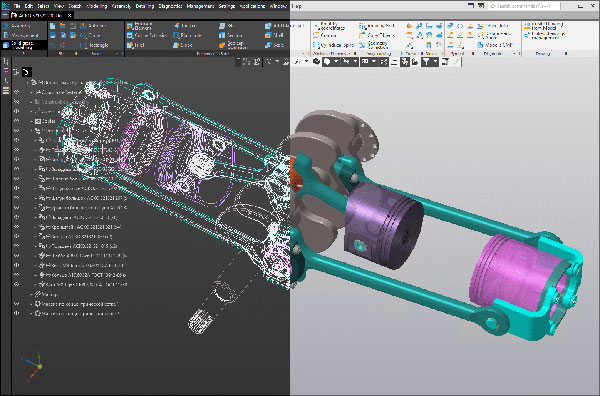Click the Search commands input field

tap(524, 6)
